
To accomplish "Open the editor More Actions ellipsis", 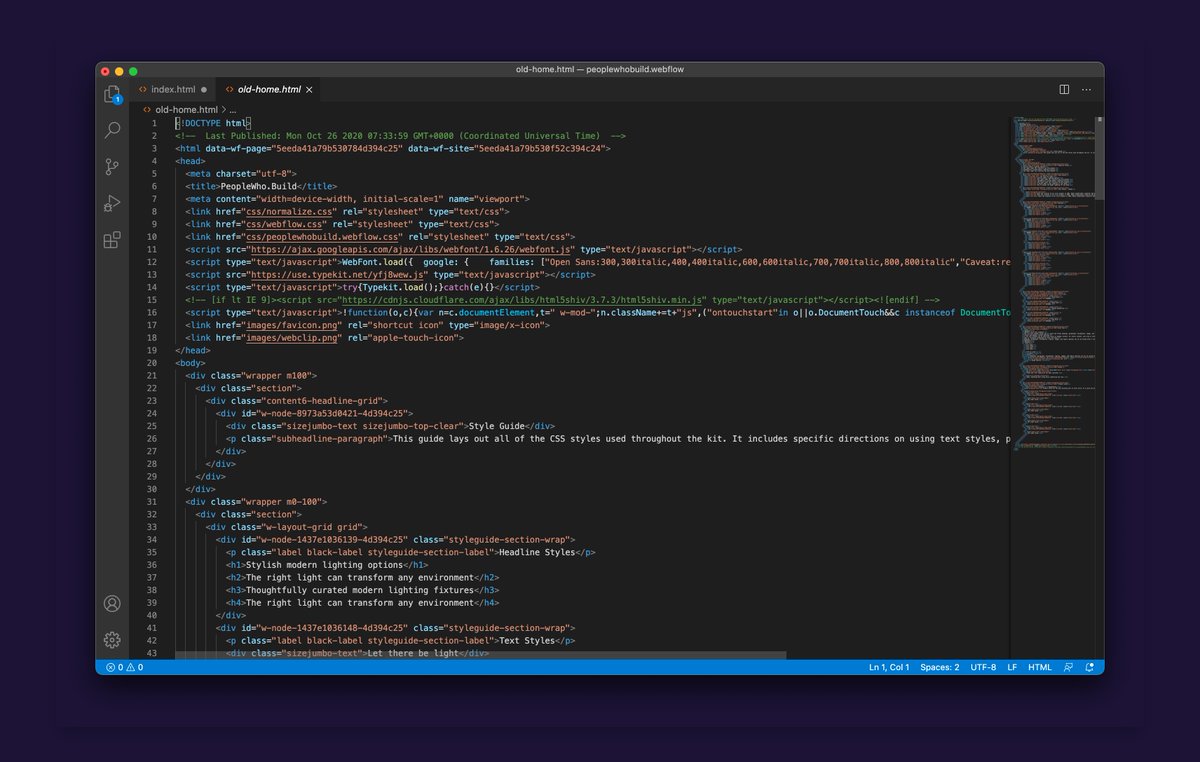I will [x=1087, y=89].
